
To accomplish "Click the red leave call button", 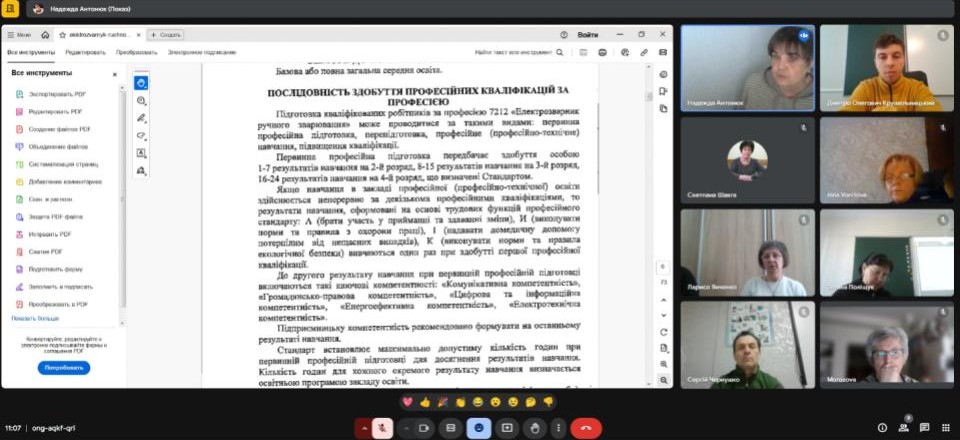I will pyautogui.click(x=586, y=427).
